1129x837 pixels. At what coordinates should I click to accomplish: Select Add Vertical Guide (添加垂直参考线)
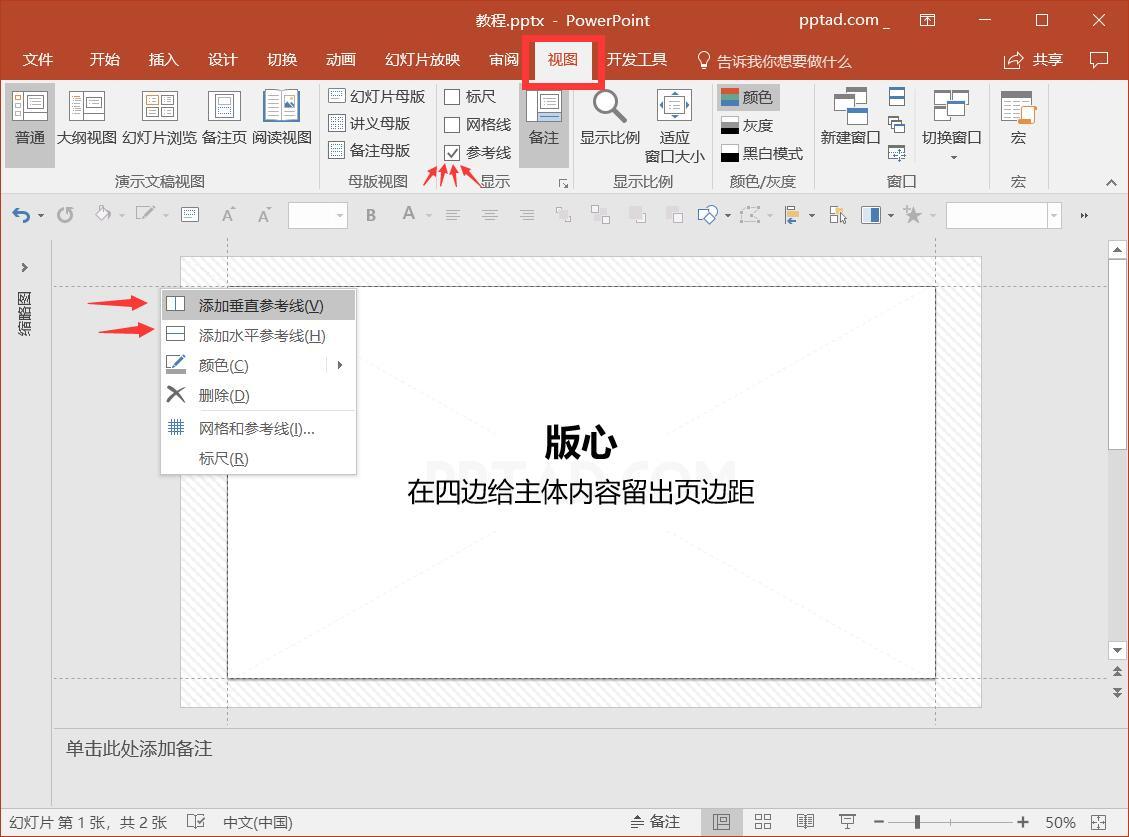pos(260,305)
